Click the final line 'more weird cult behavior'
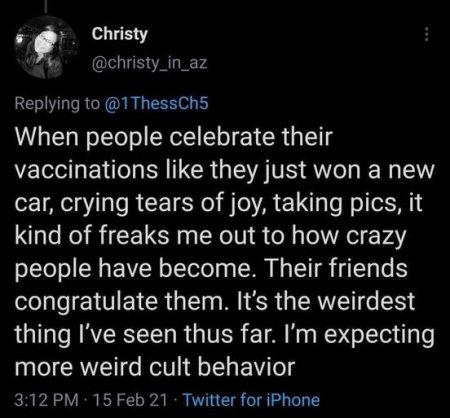This screenshot has height=418, width=450. pos(155,367)
